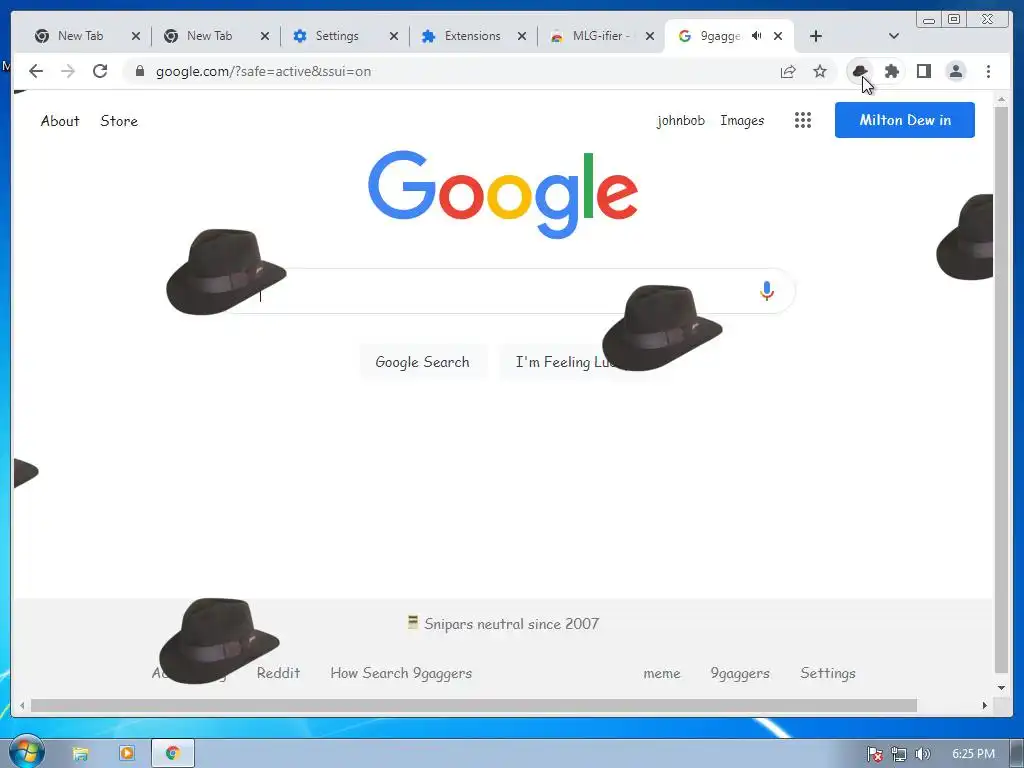Close the Settings tab

coord(394,36)
